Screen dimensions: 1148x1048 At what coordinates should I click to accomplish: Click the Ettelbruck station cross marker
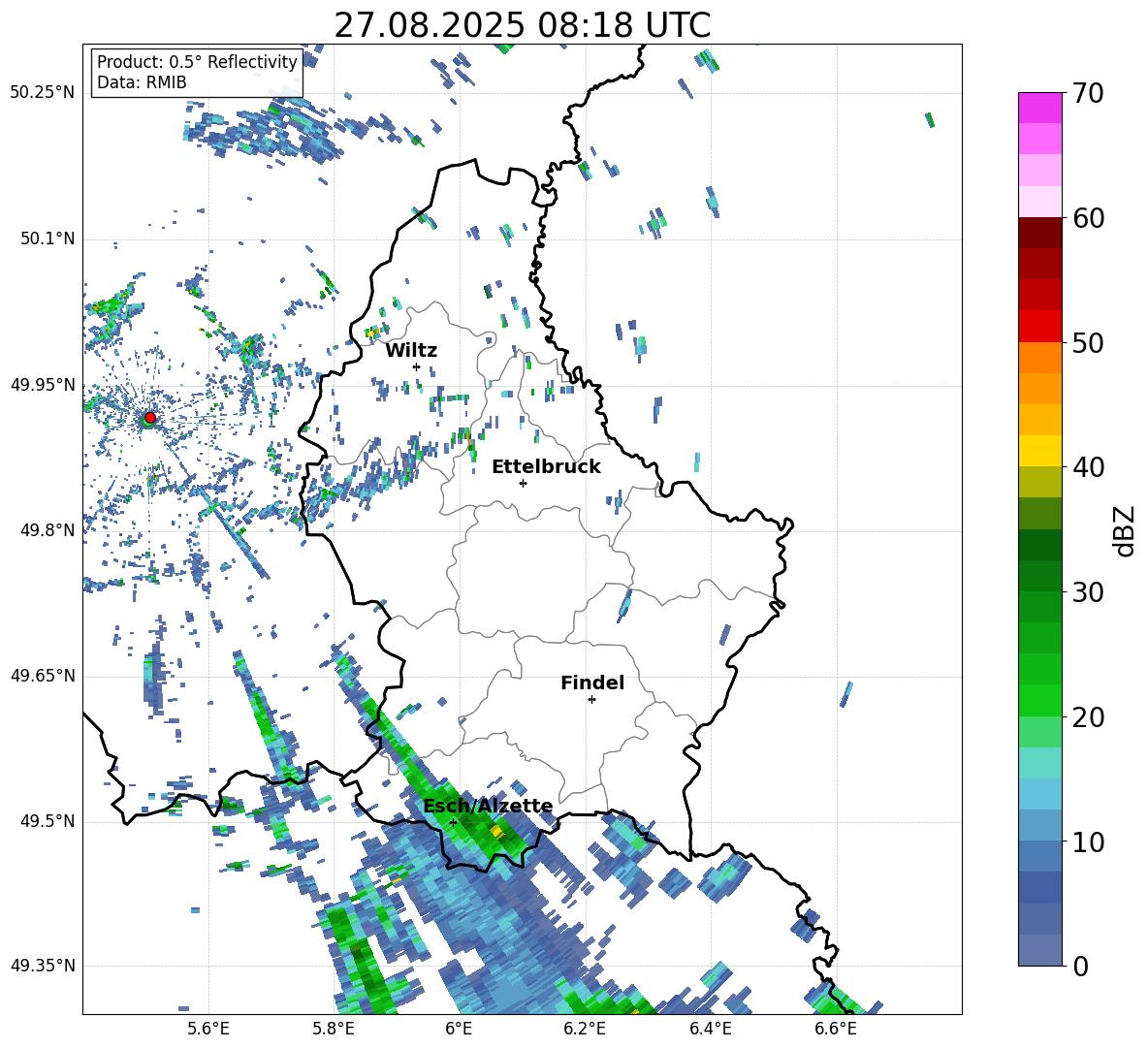tap(523, 483)
